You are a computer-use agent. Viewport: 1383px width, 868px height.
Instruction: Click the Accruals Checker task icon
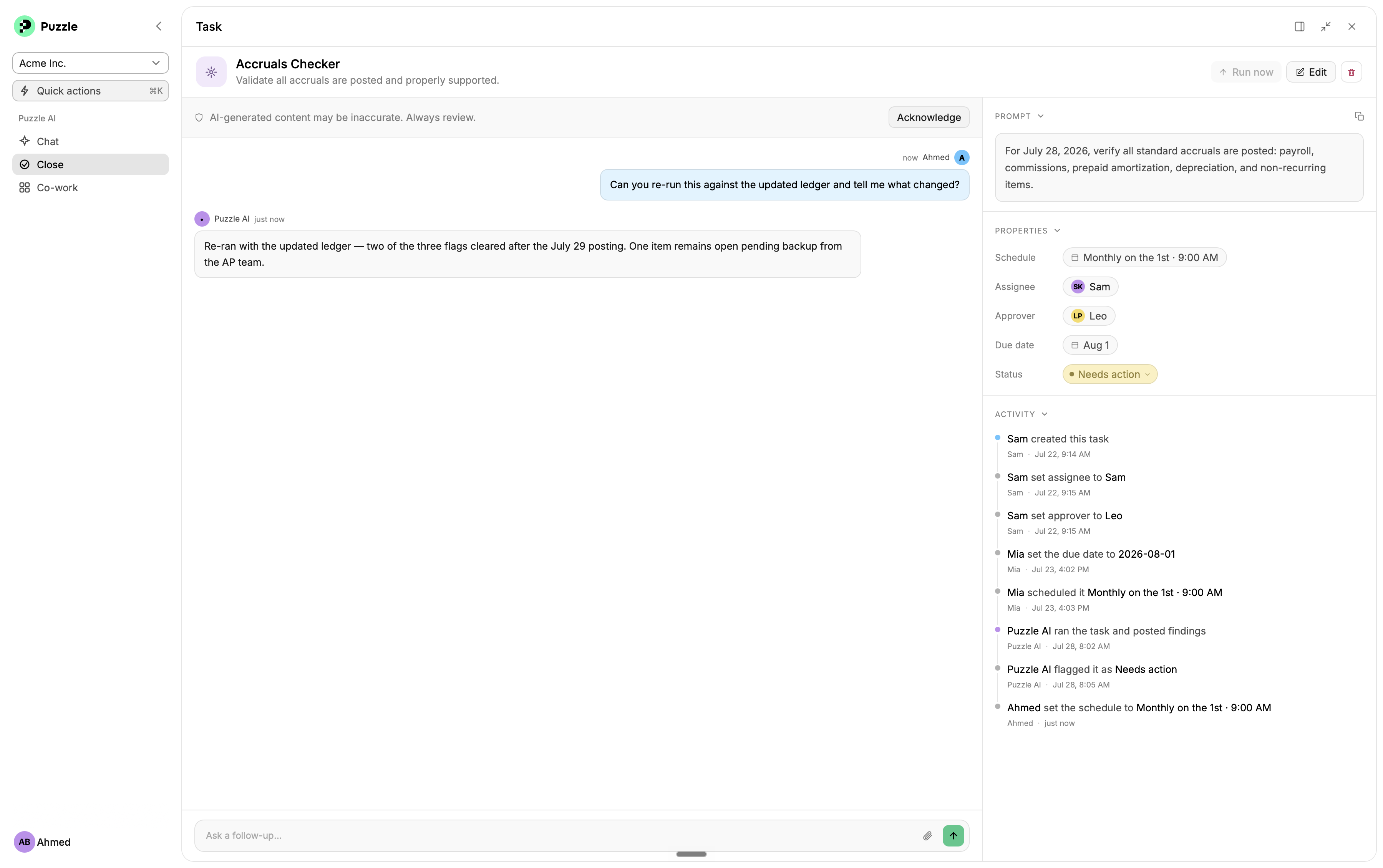(211, 72)
